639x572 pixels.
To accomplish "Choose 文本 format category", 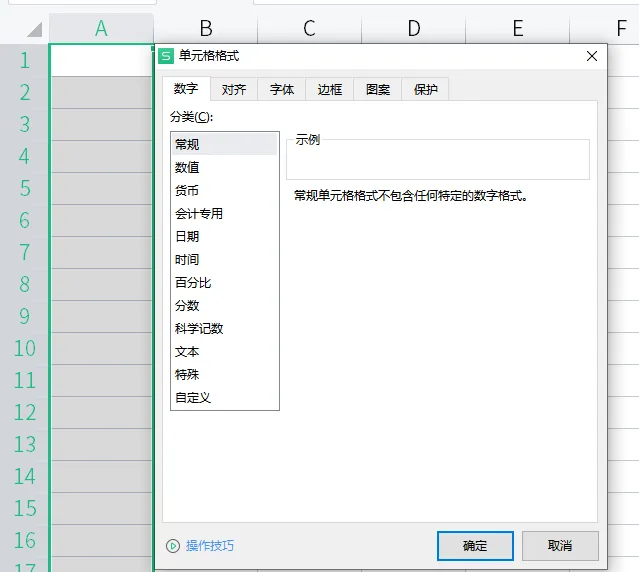I will click(x=225, y=352).
